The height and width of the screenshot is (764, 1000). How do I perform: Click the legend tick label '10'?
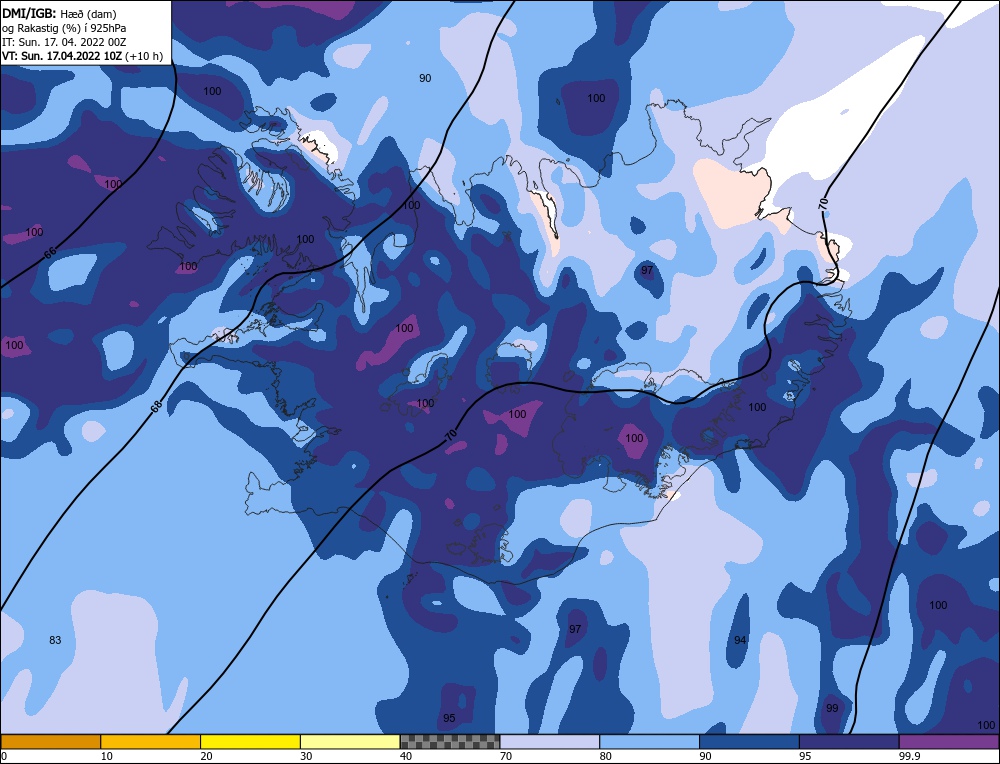107,756
